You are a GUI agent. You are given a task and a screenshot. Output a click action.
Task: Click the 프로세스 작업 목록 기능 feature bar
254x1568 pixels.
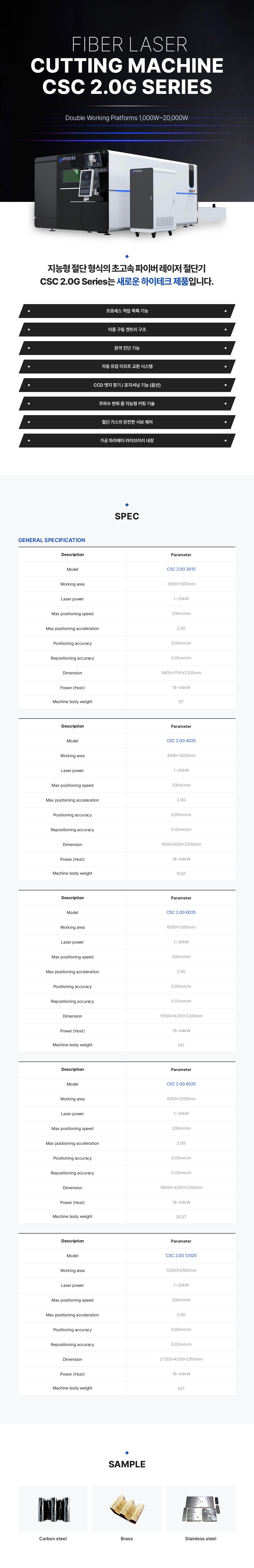(x=127, y=311)
